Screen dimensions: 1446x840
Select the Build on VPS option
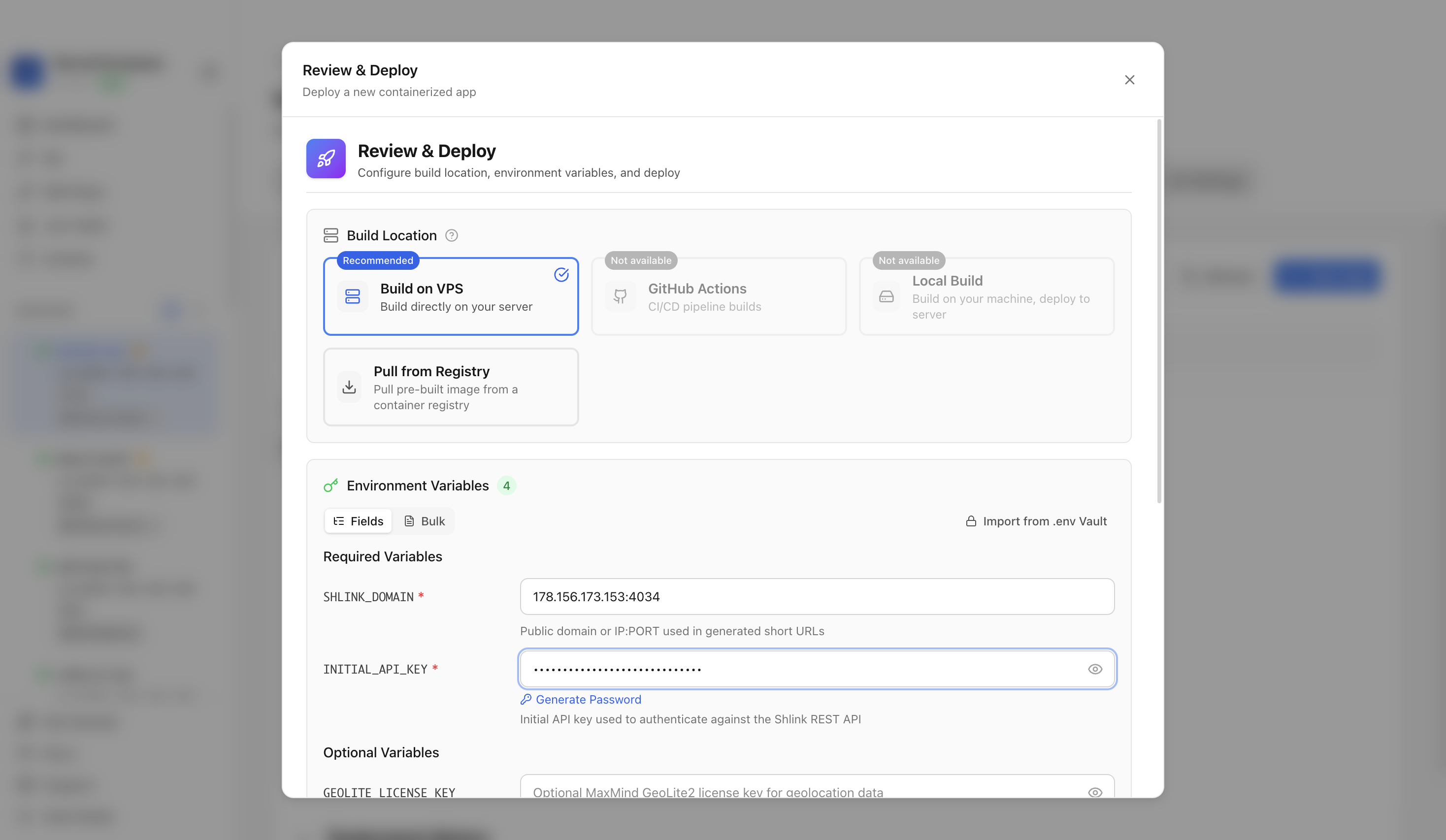click(451, 296)
